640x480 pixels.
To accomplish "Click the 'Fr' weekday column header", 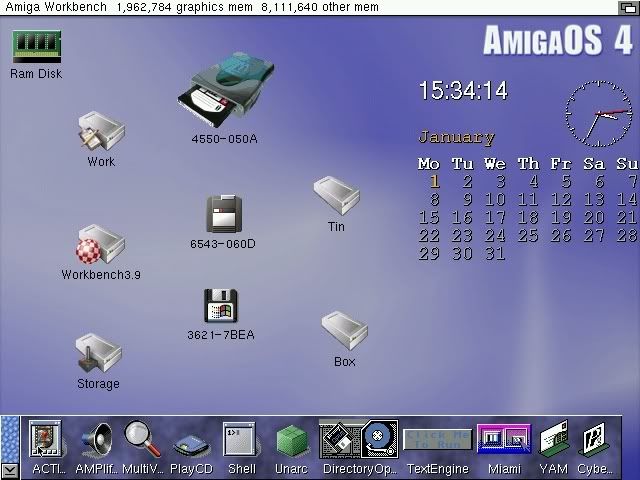I will [x=561, y=164].
